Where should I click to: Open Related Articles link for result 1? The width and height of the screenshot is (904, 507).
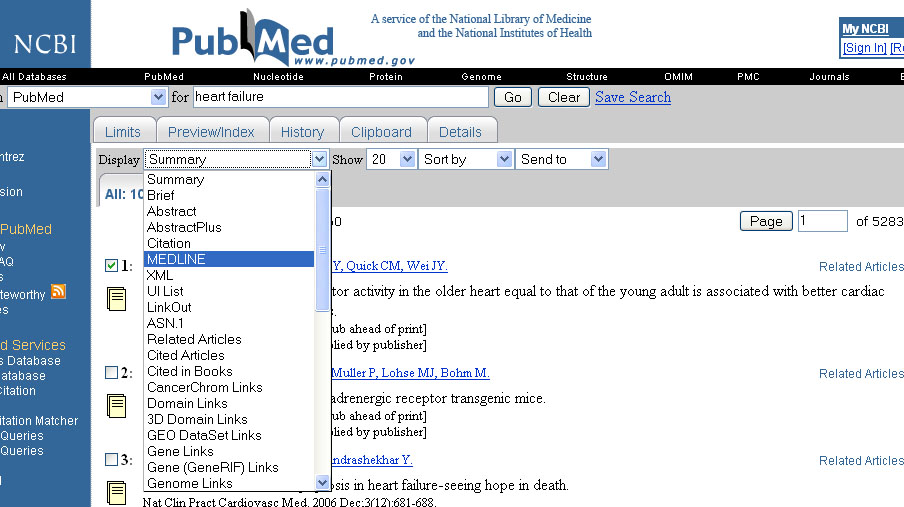point(861,266)
